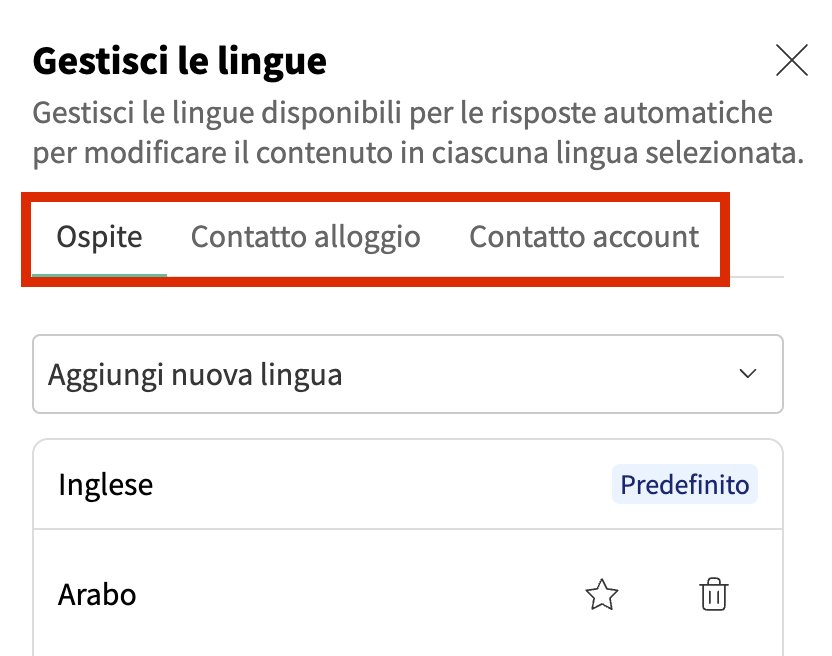The image size is (832, 656).
Task: Click the Gestisci le lingue heading
Action: [x=180, y=62]
